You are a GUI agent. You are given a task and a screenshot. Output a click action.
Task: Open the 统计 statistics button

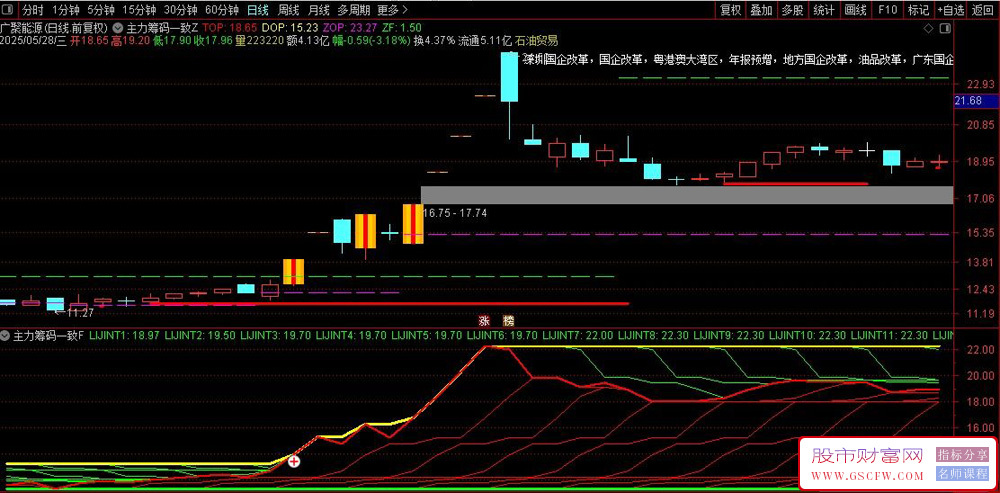pyautogui.click(x=824, y=10)
